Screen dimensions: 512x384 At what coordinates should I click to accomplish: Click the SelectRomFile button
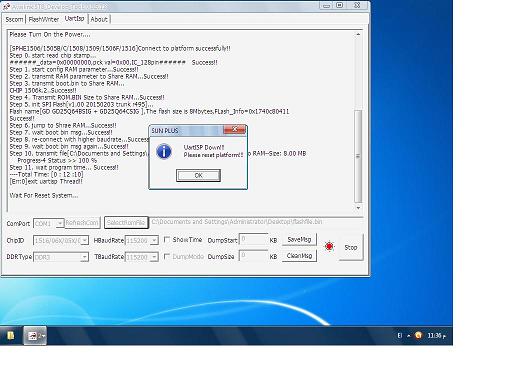point(126,223)
